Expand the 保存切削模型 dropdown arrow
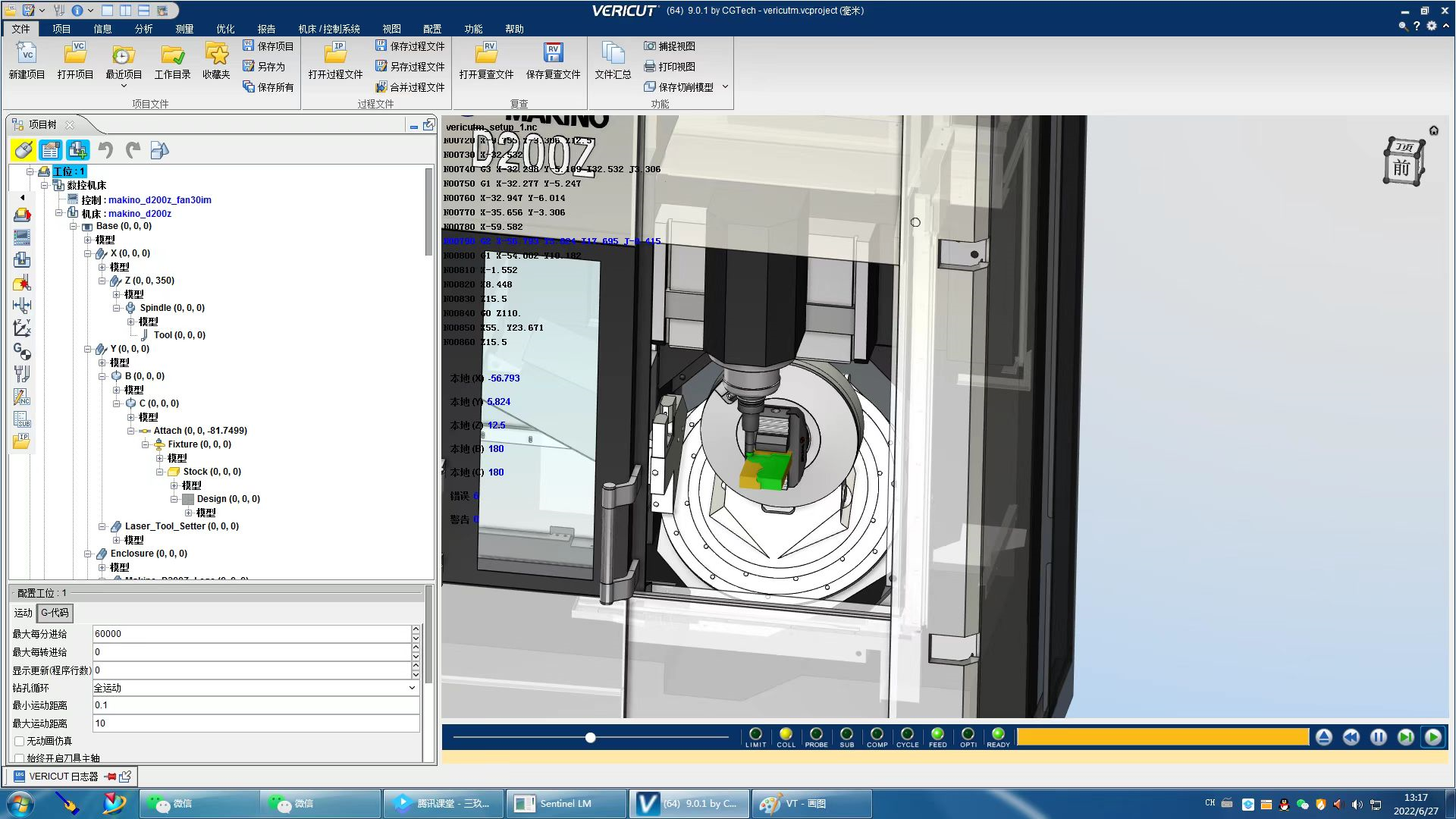The image size is (1456, 819). pyautogui.click(x=725, y=87)
